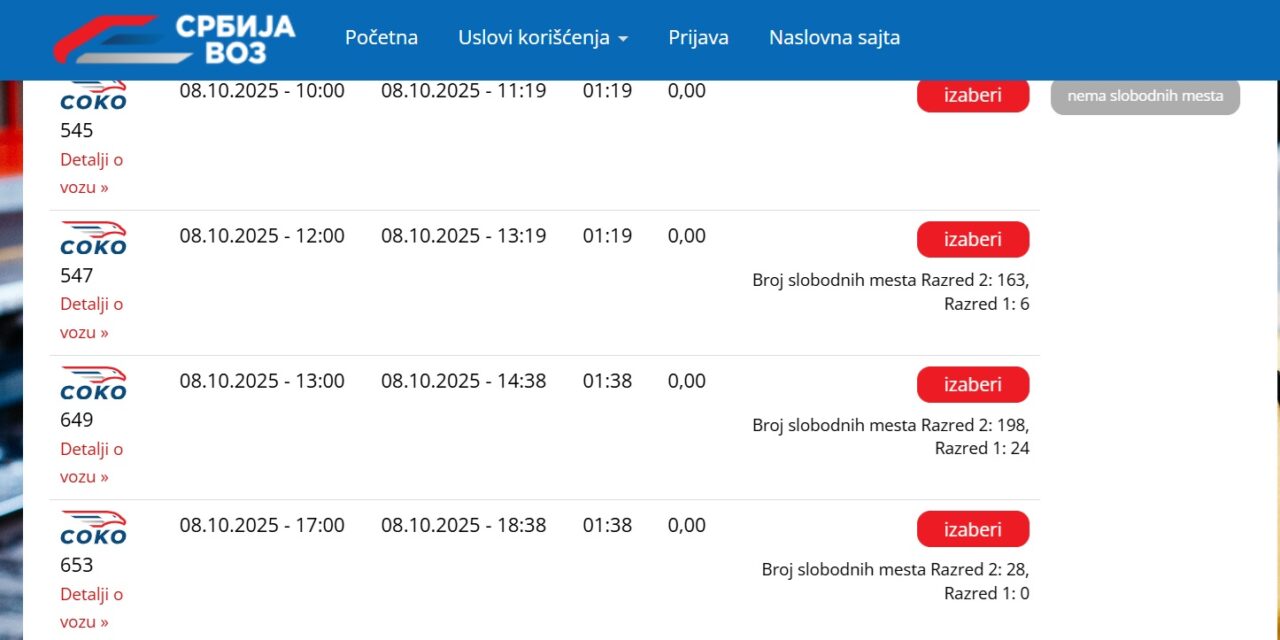Viewport: 1280px width, 640px height.
Task: Go to Naslovna sajta
Action: coord(834,37)
